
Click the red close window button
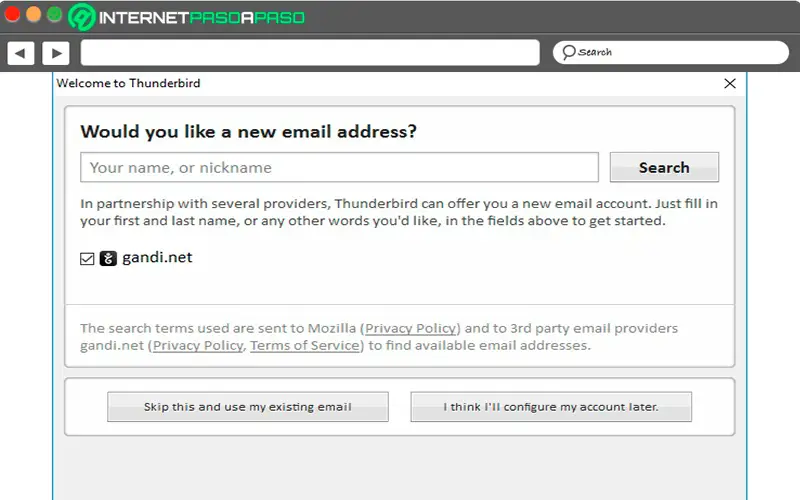(13, 14)
